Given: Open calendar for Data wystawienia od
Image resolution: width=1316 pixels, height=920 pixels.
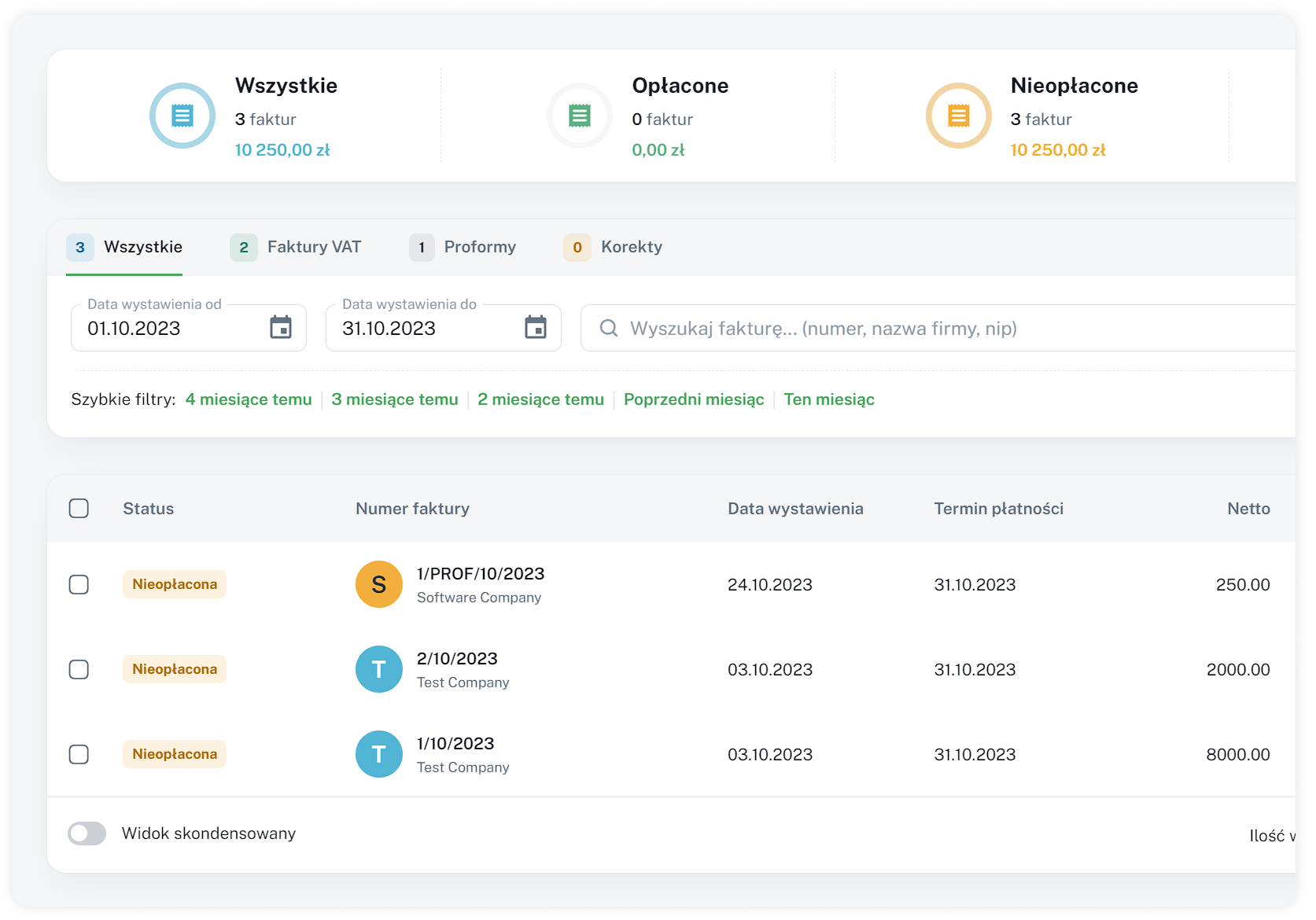Looking at the screenshot, I should click(281, 327).
